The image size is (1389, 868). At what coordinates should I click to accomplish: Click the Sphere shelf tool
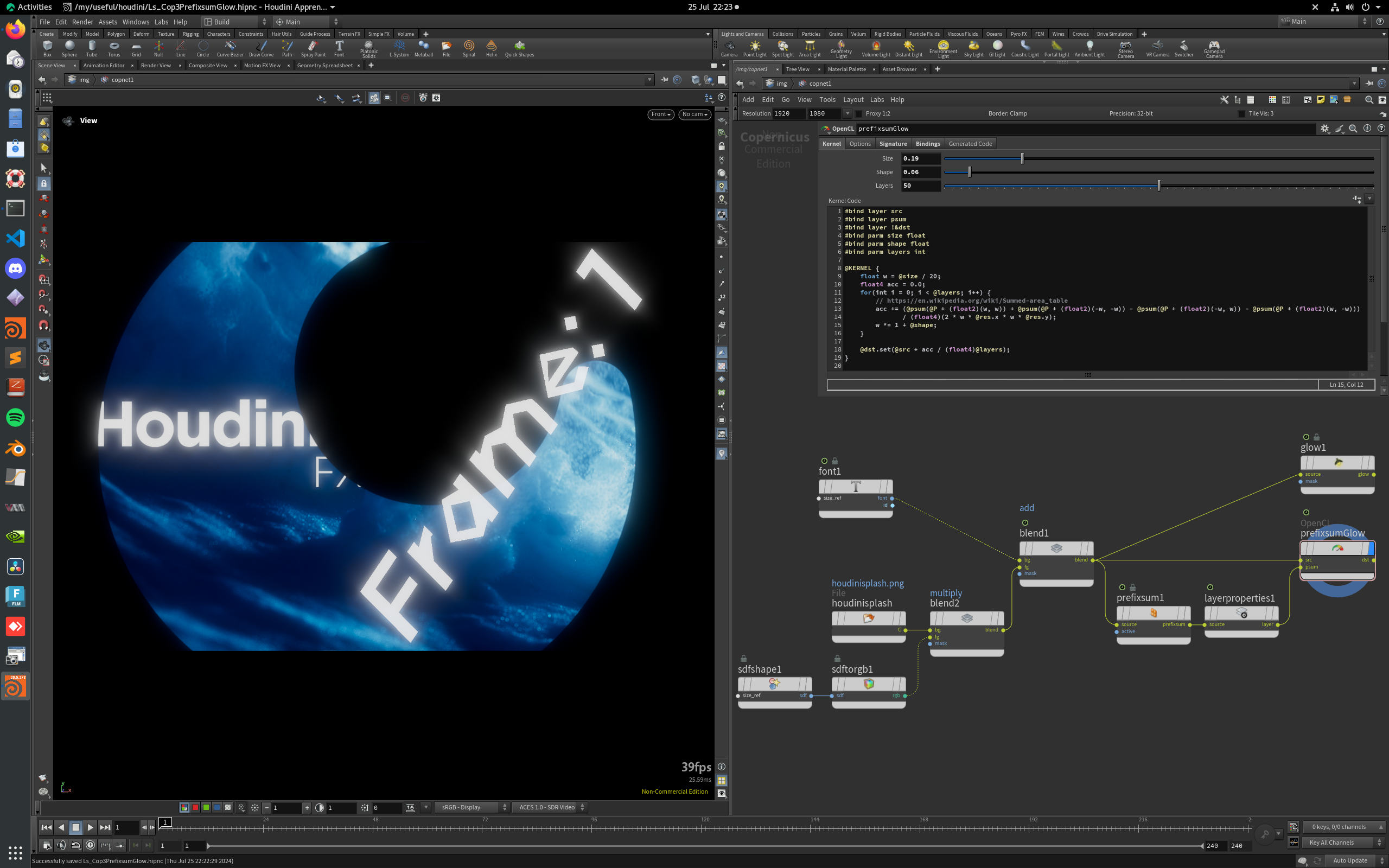(x=69, y=48)
